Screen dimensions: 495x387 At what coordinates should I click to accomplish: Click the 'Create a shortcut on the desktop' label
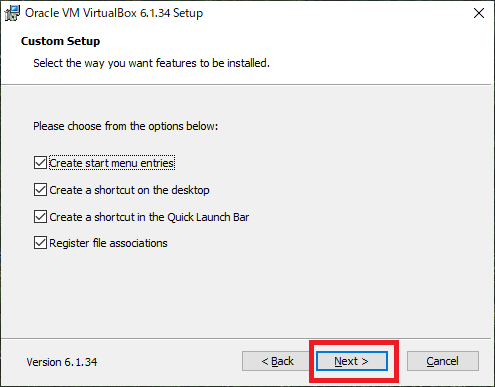point(129,190)
